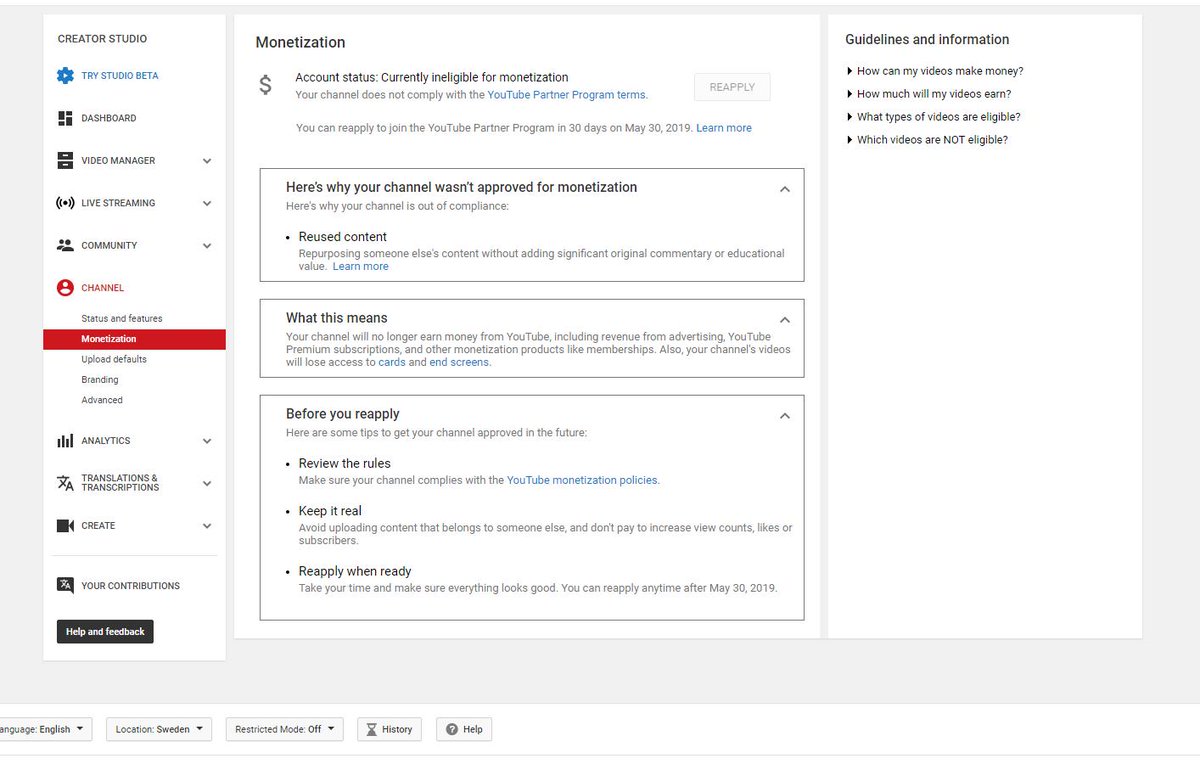Viewport: 1200px width, 764px height.
Task: Click the Dashboard grid icon
Action: click(x=65, y=118)
